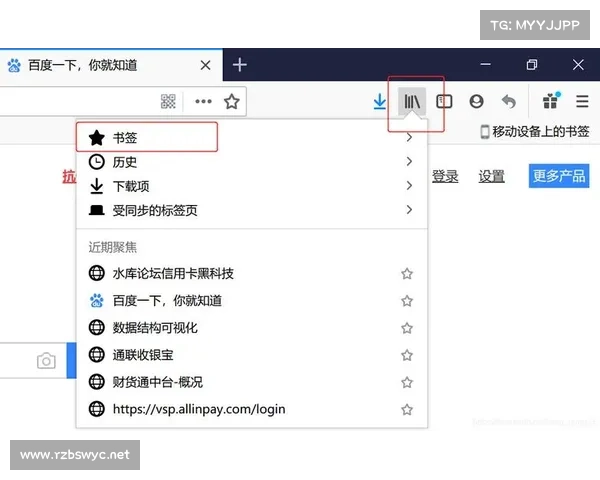The image size is (600, 480).
Task: Click the 登录 link on Baidu page
Action: tap(445, 176)
